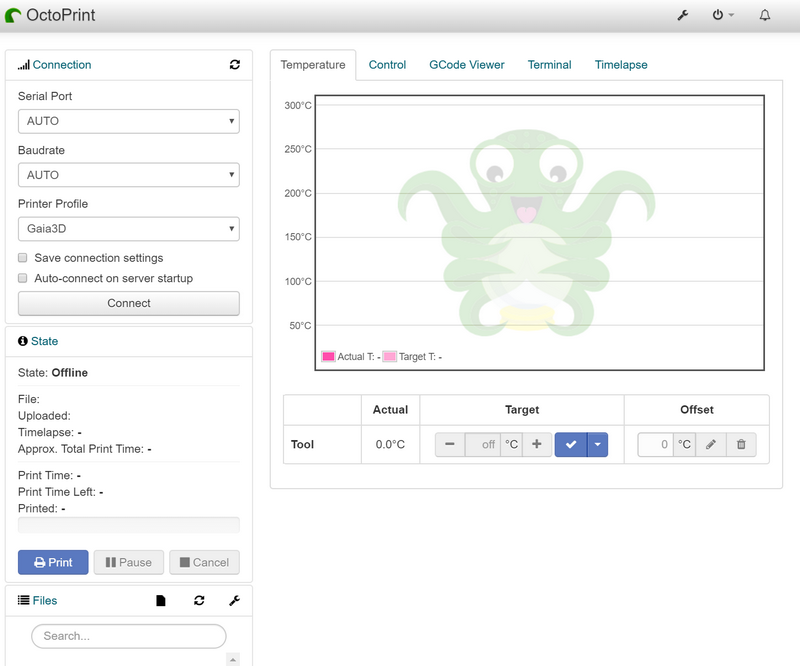
Task: Focus the Files search field
Action: 129,636
